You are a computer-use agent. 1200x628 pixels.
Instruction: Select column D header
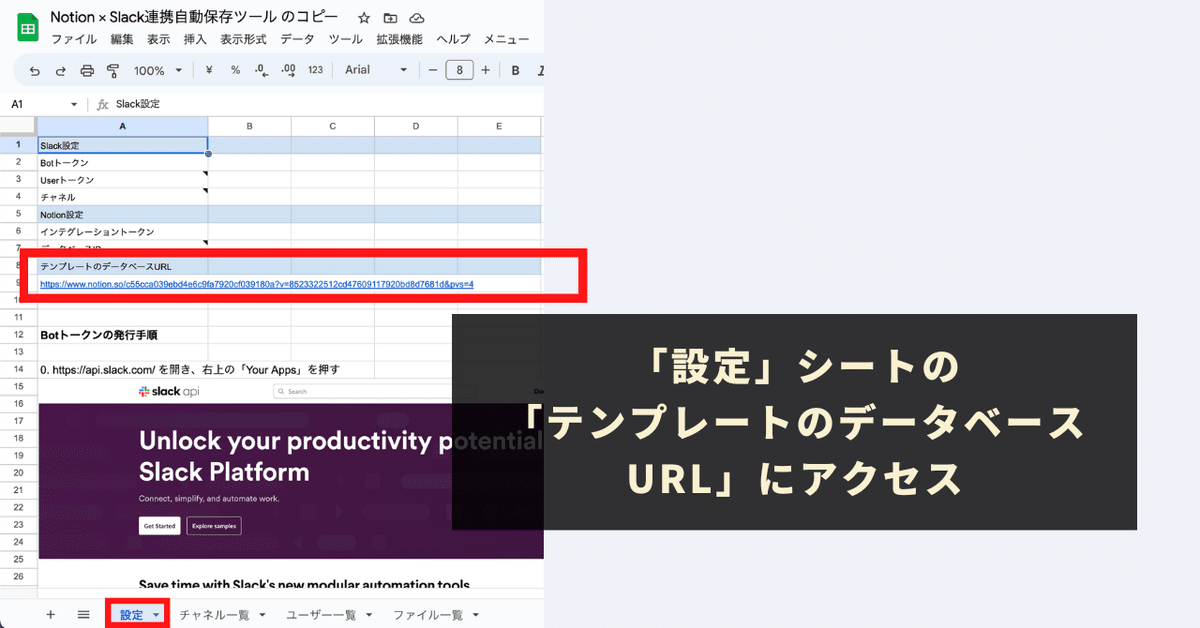(415, 127)
